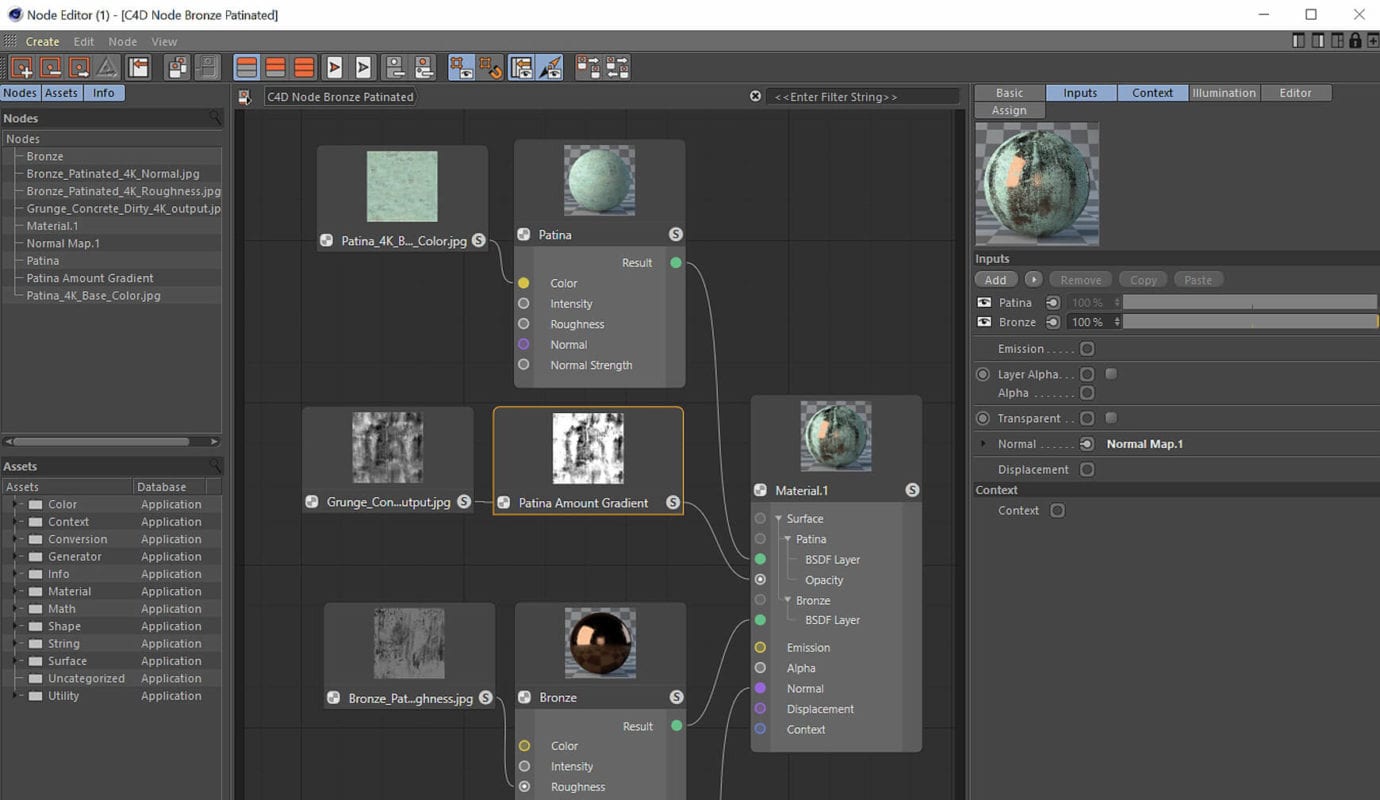Click the Copy button in the Inputs panel
Image resolution: width=1380 pixels, height=800 pixels.
coord(1142,279)
